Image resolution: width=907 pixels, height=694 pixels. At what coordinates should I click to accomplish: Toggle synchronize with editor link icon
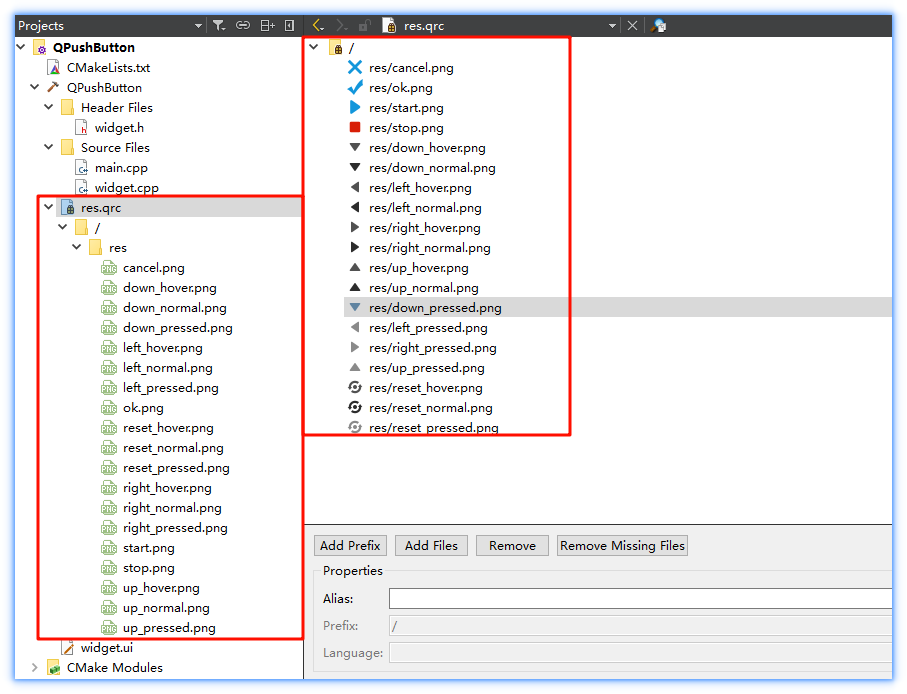click(242, 26)
